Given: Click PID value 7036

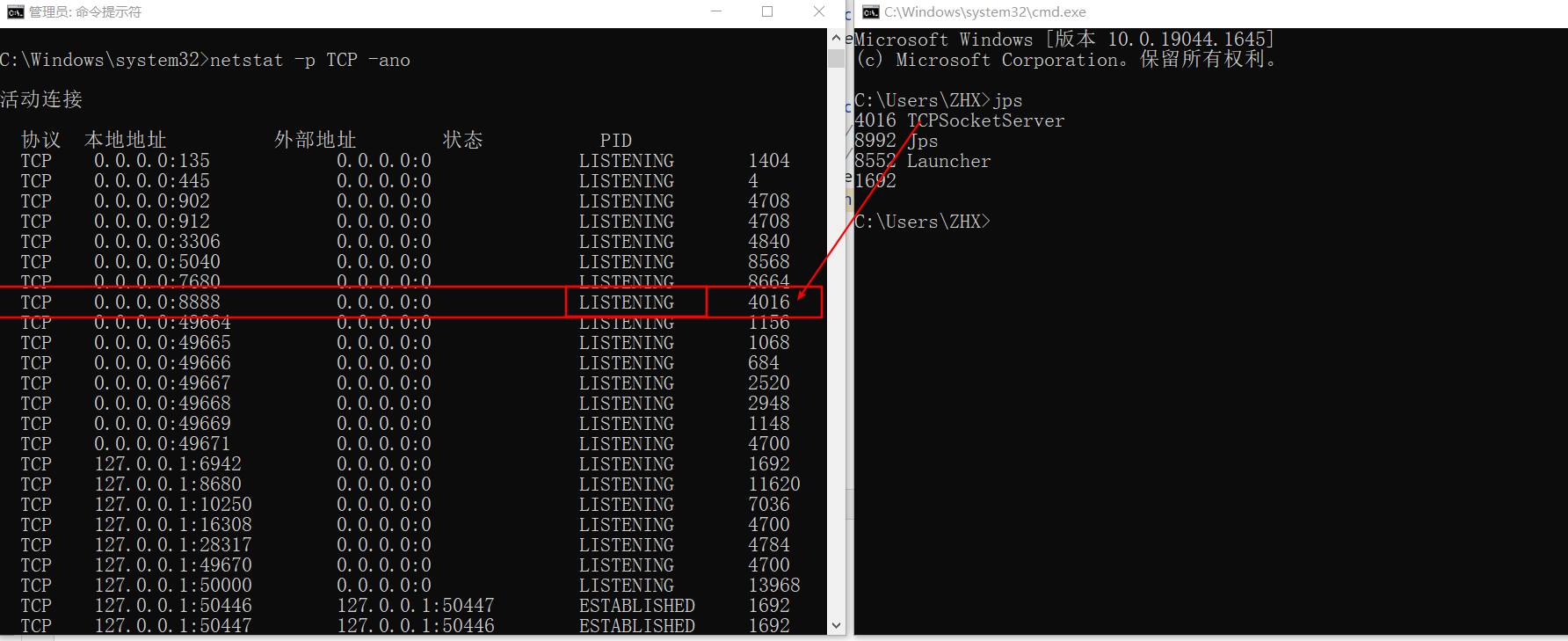Looking at the screenshot, I should [769, 505].
